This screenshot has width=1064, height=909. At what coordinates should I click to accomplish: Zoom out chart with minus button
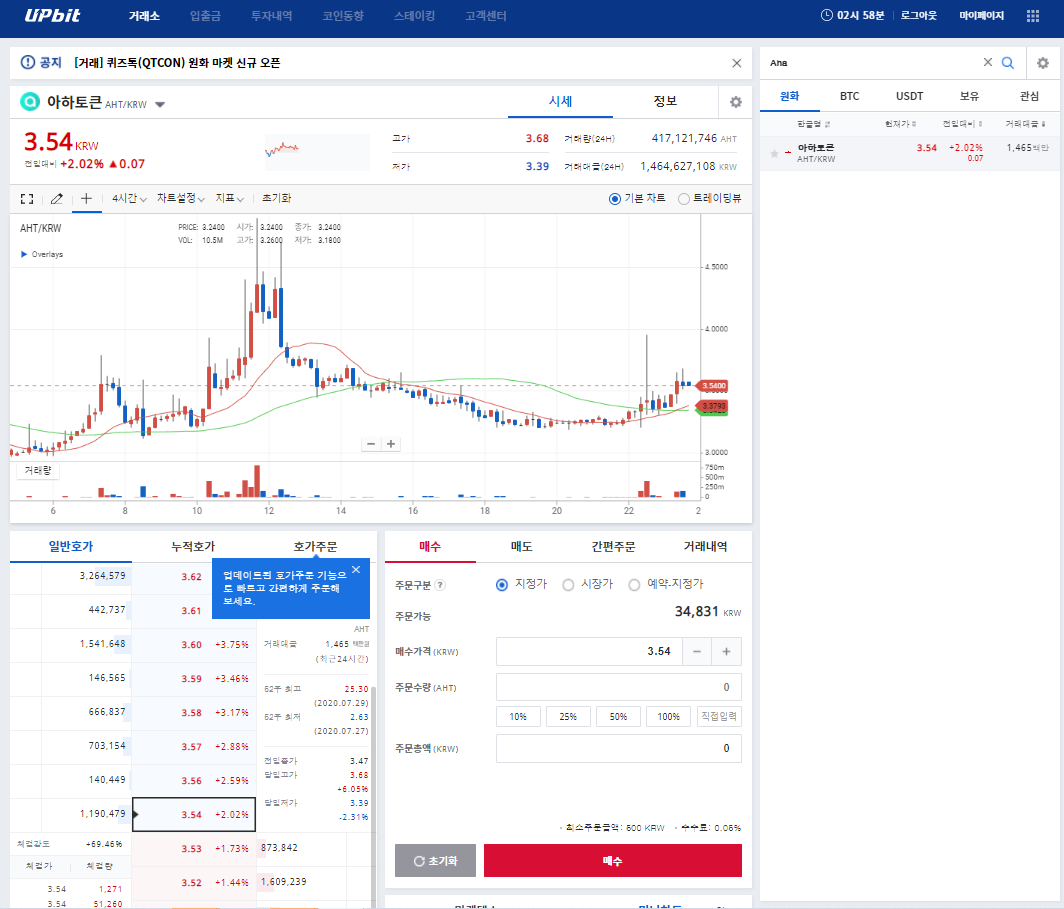pos(370,444)
